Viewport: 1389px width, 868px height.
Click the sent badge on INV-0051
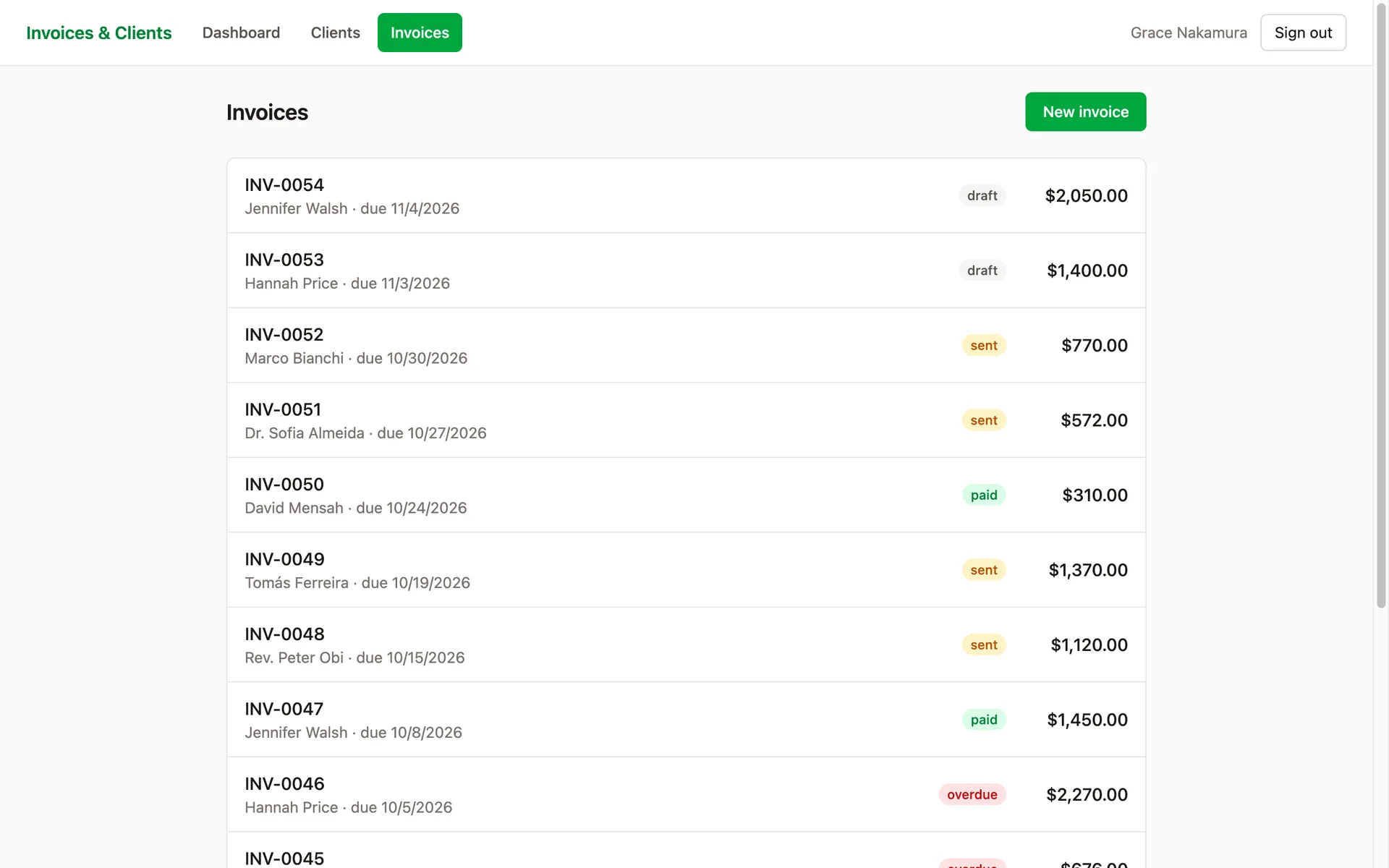(x=983, y=420)
